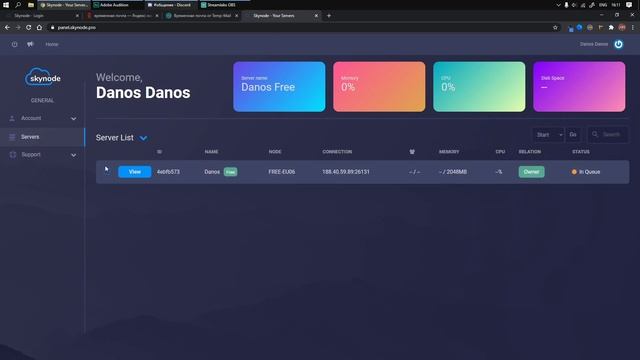Click the flag extension icon in toolbar

coord(600,27)
